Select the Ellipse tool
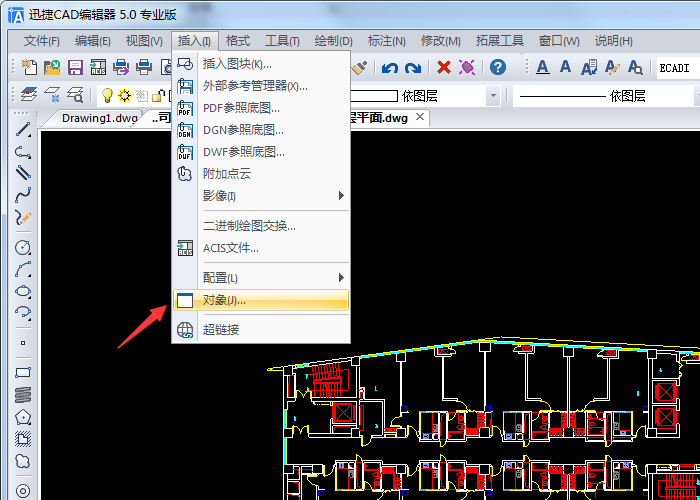This screenshot has width=700, height=500. pyautogui.click(x=23, y=292)
